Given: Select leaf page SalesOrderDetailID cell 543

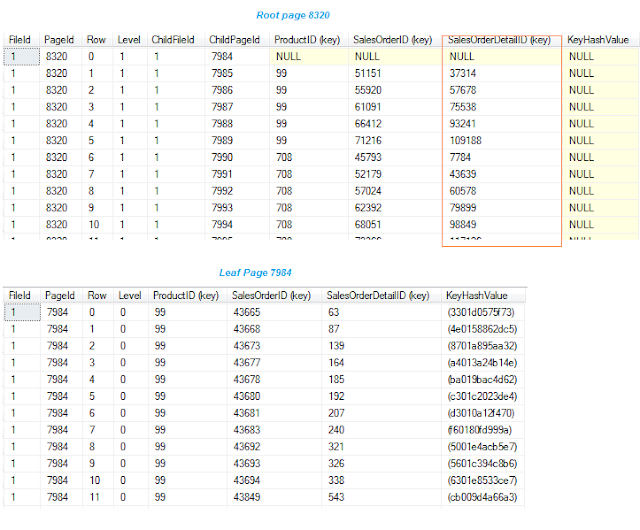Looking at the screenshot, I should click(382, 497).
